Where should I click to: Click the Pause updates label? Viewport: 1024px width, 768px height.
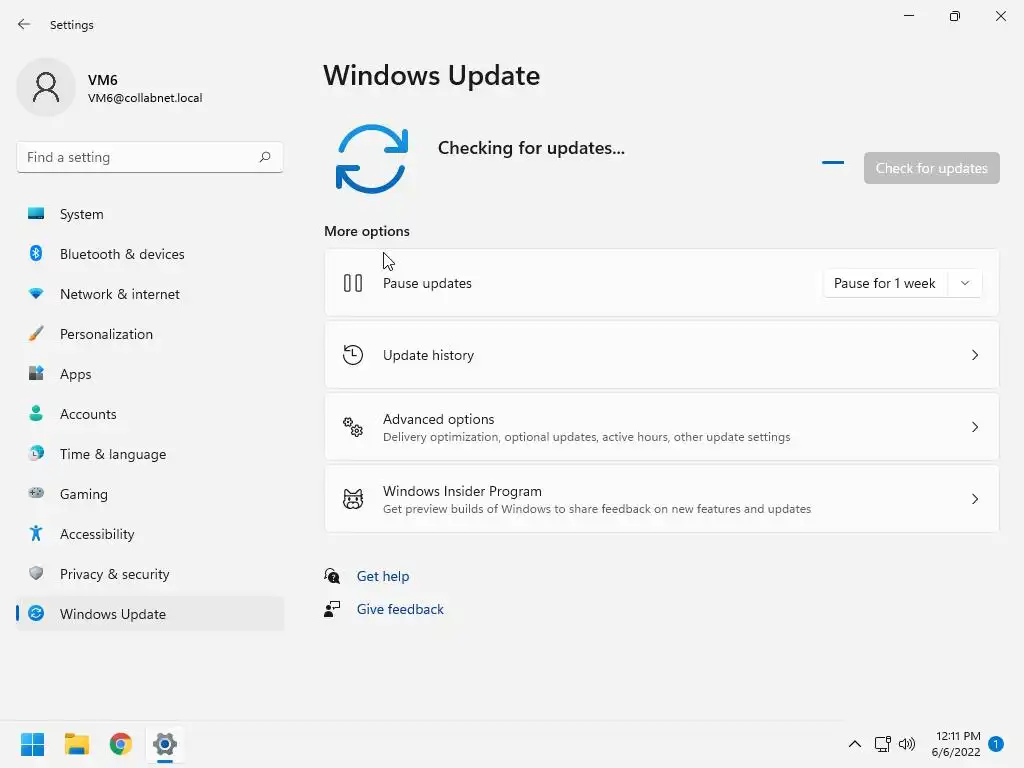coord(427,283)
